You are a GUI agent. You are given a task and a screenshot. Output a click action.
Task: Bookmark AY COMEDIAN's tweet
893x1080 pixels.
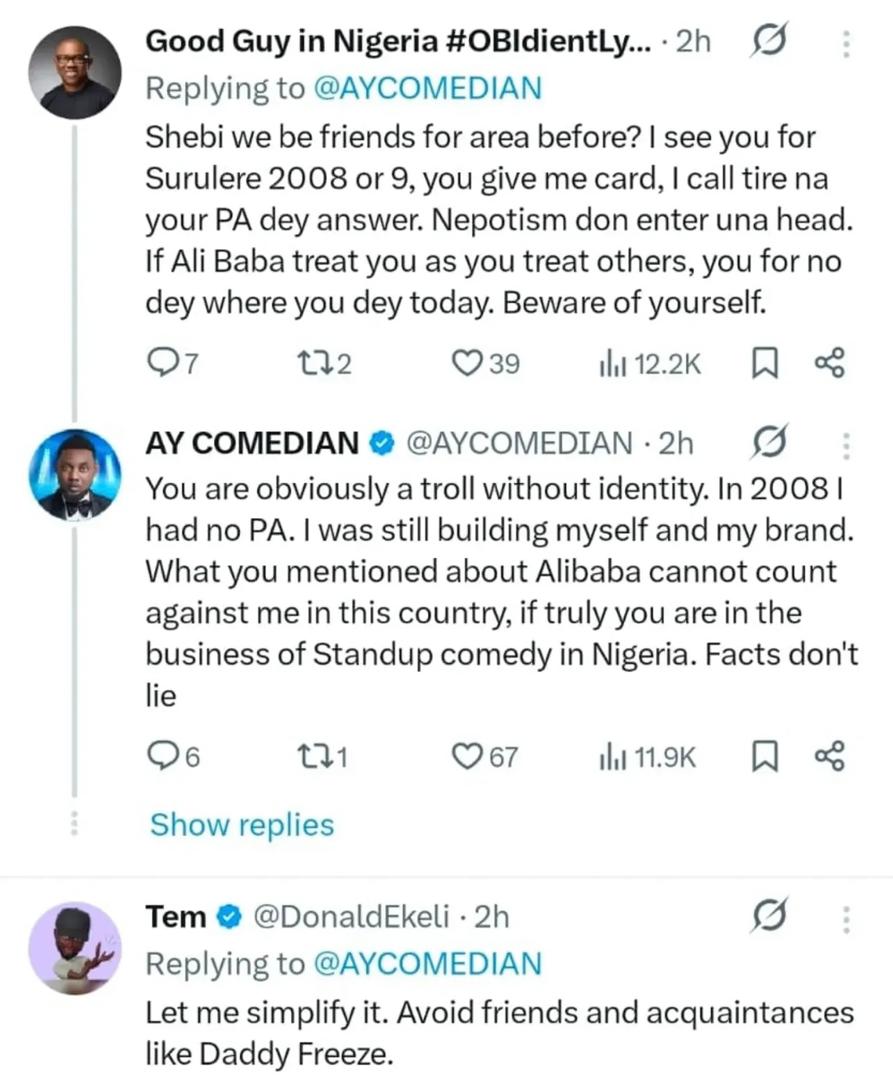(x=764, y=756)
